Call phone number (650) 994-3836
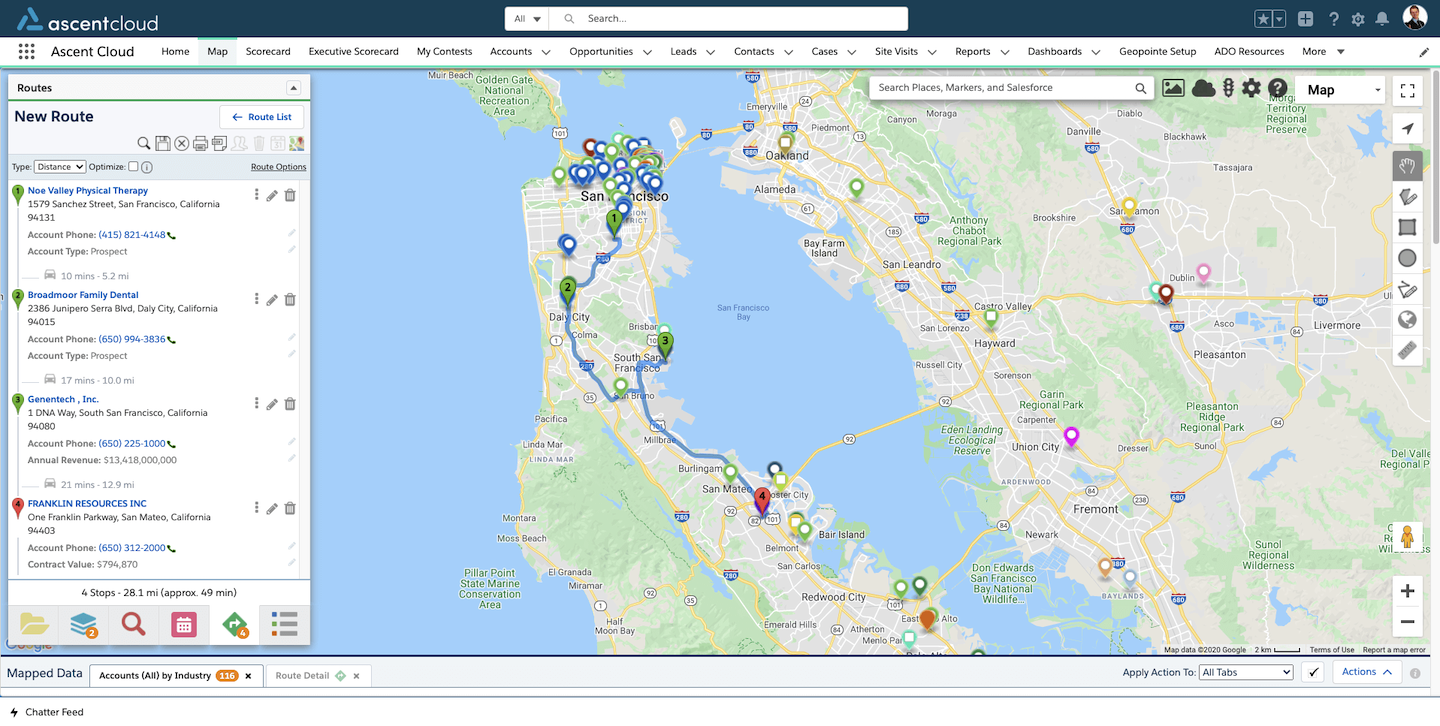This screenshot has width=1440, height=726. coord(132,339)
